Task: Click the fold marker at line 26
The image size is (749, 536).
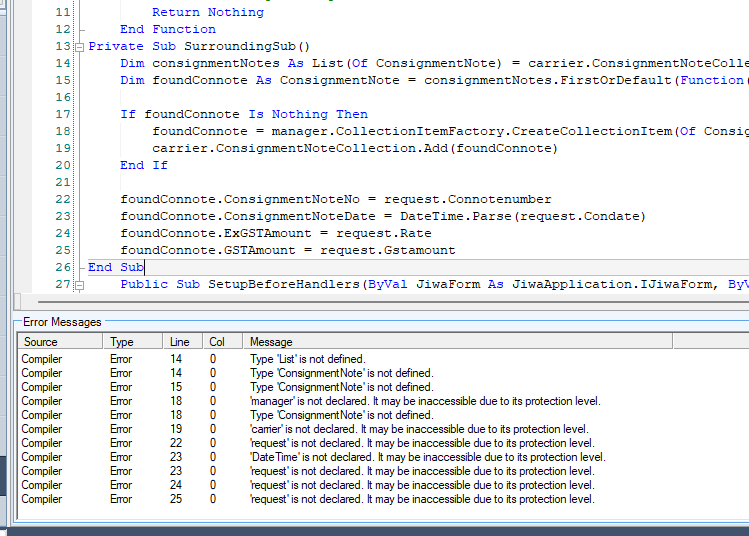Action: (79, 268)
